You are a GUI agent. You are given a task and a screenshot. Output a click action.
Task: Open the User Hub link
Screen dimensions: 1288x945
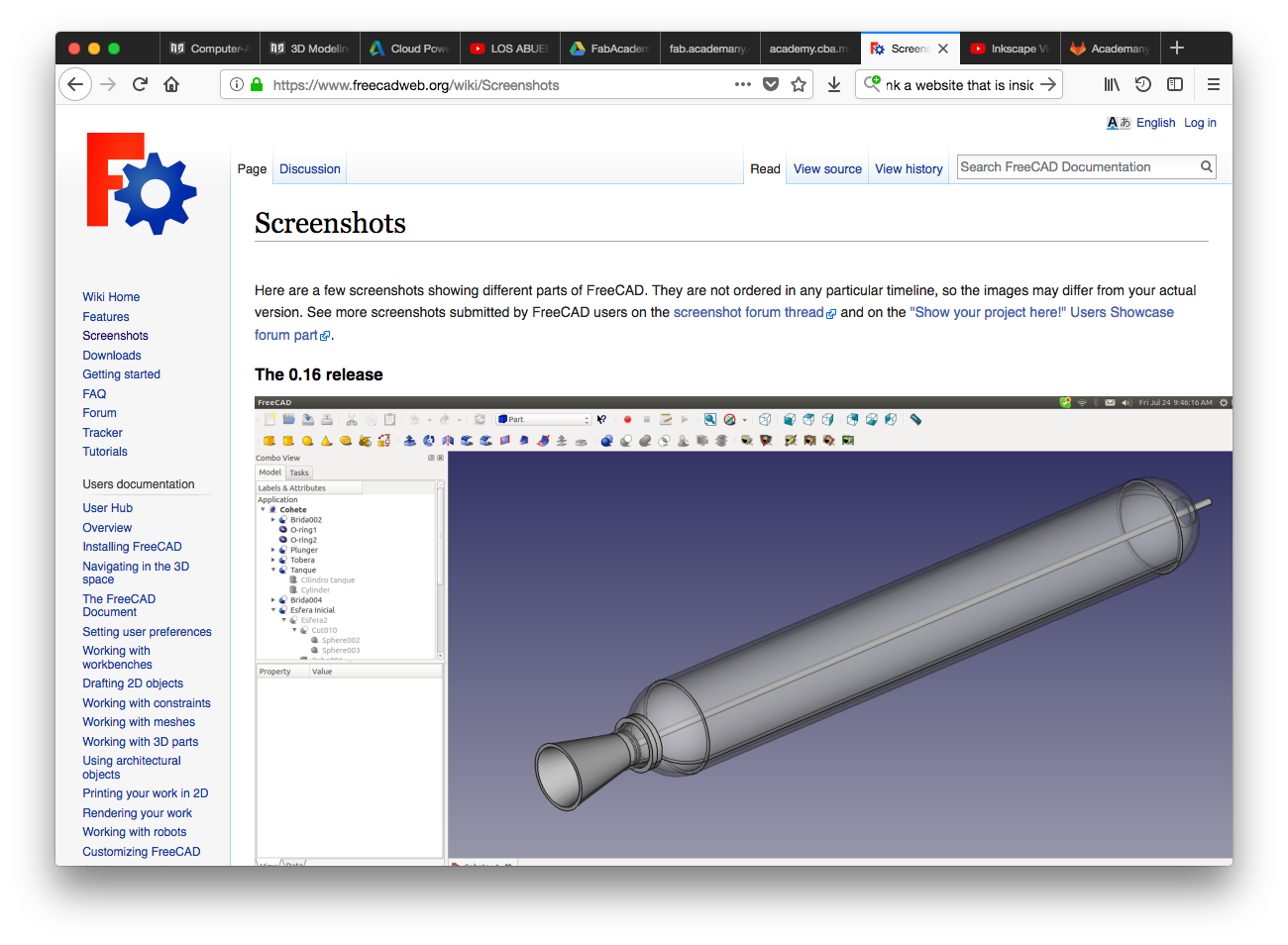(107, 508)
